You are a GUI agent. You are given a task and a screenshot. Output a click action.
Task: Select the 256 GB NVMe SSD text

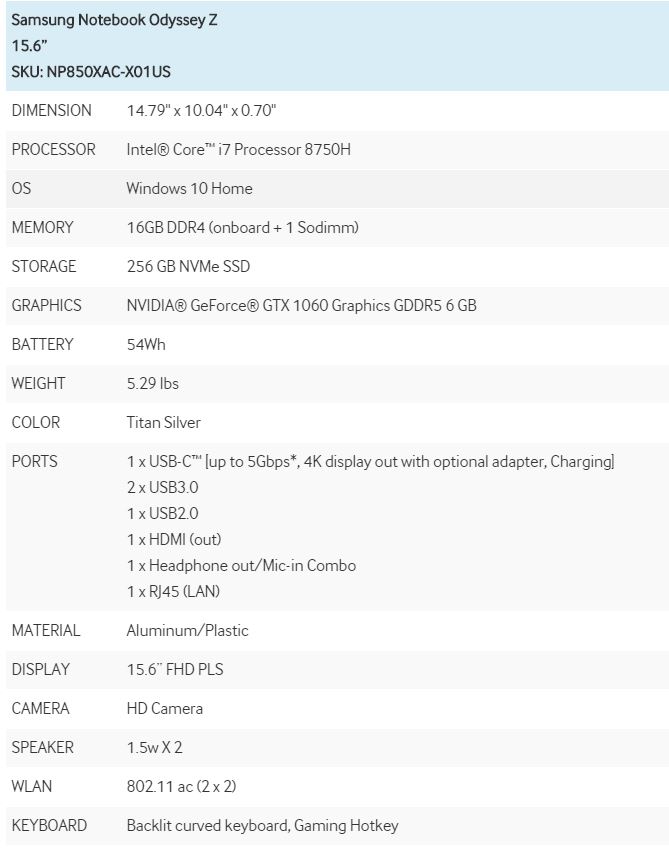[x=188, y=266]
